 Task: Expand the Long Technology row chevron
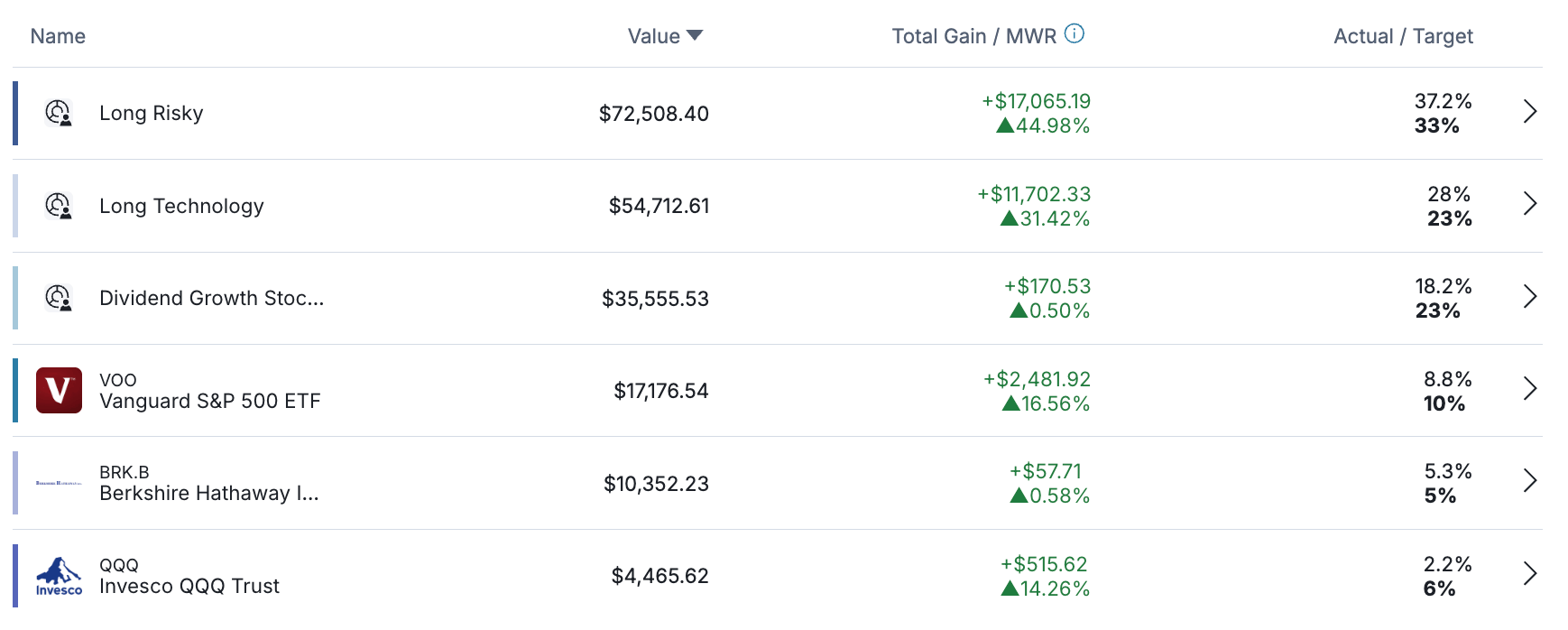1529,204
